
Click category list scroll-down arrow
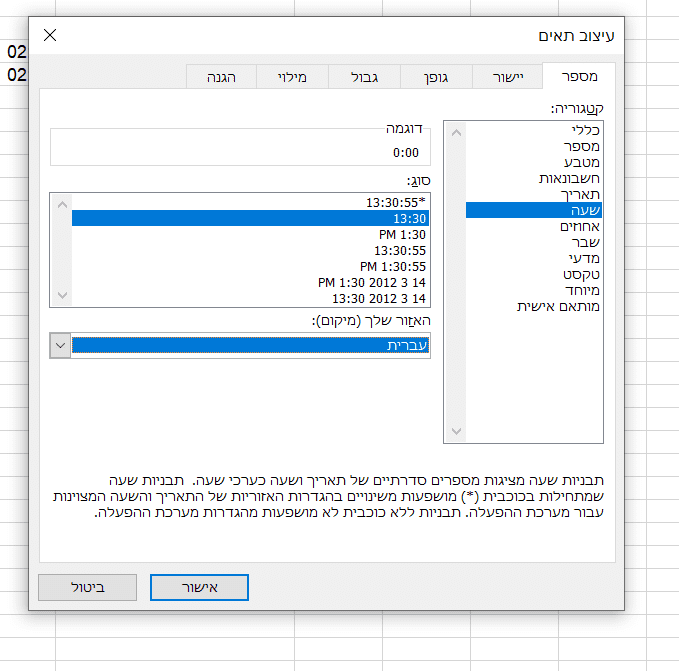click(x=456, y=431)
